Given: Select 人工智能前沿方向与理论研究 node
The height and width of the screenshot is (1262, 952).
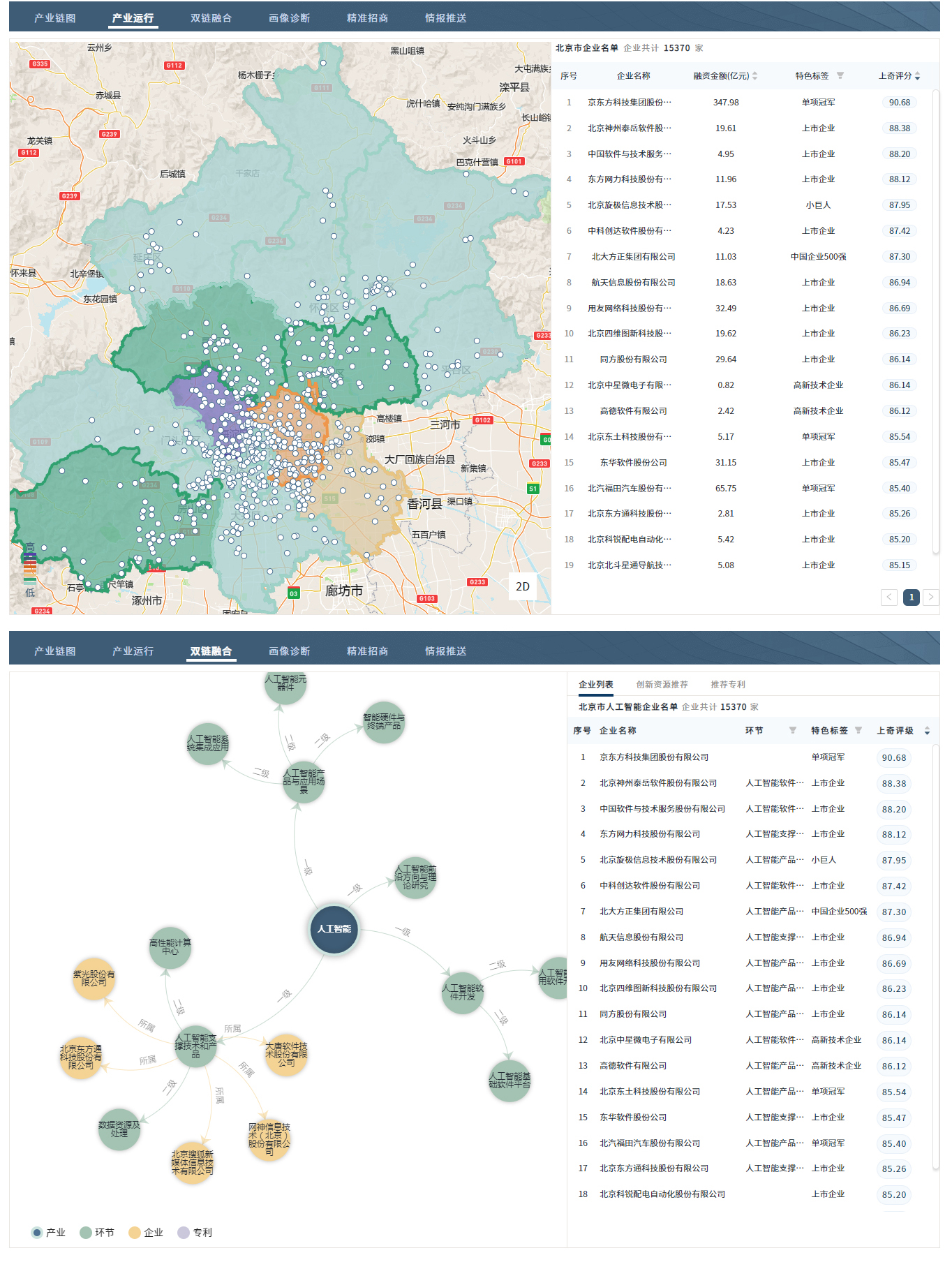Looking at the screenshot, I should [415, 877].
